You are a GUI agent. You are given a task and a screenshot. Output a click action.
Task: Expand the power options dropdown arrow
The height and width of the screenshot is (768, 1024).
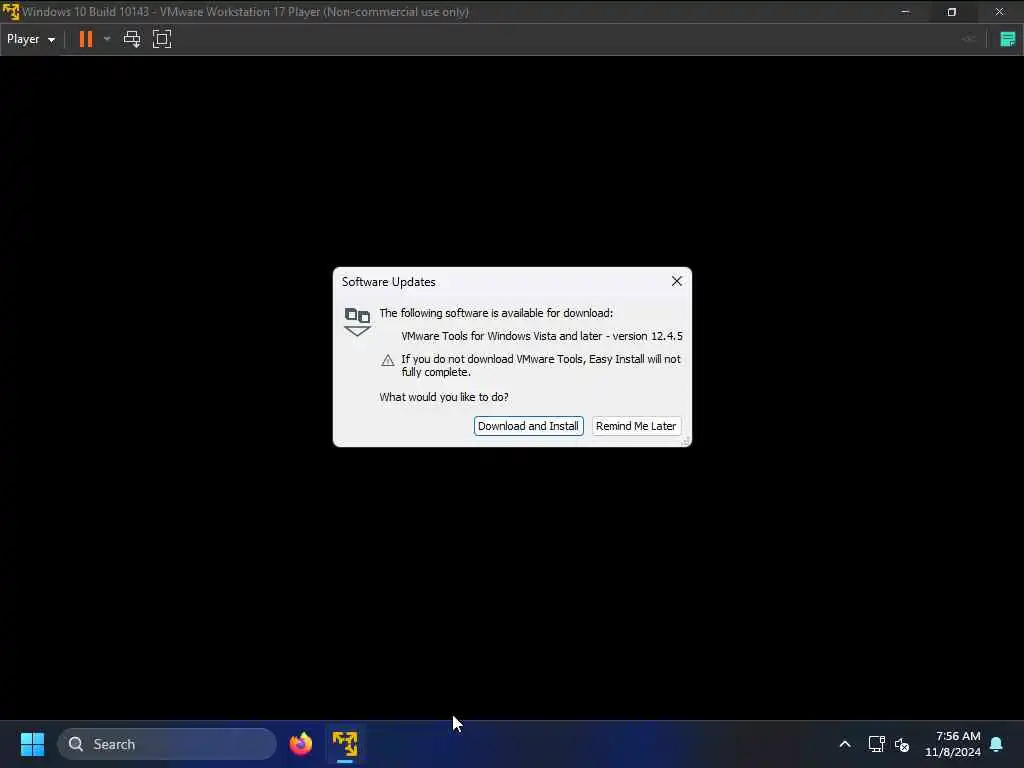(107, 39)
